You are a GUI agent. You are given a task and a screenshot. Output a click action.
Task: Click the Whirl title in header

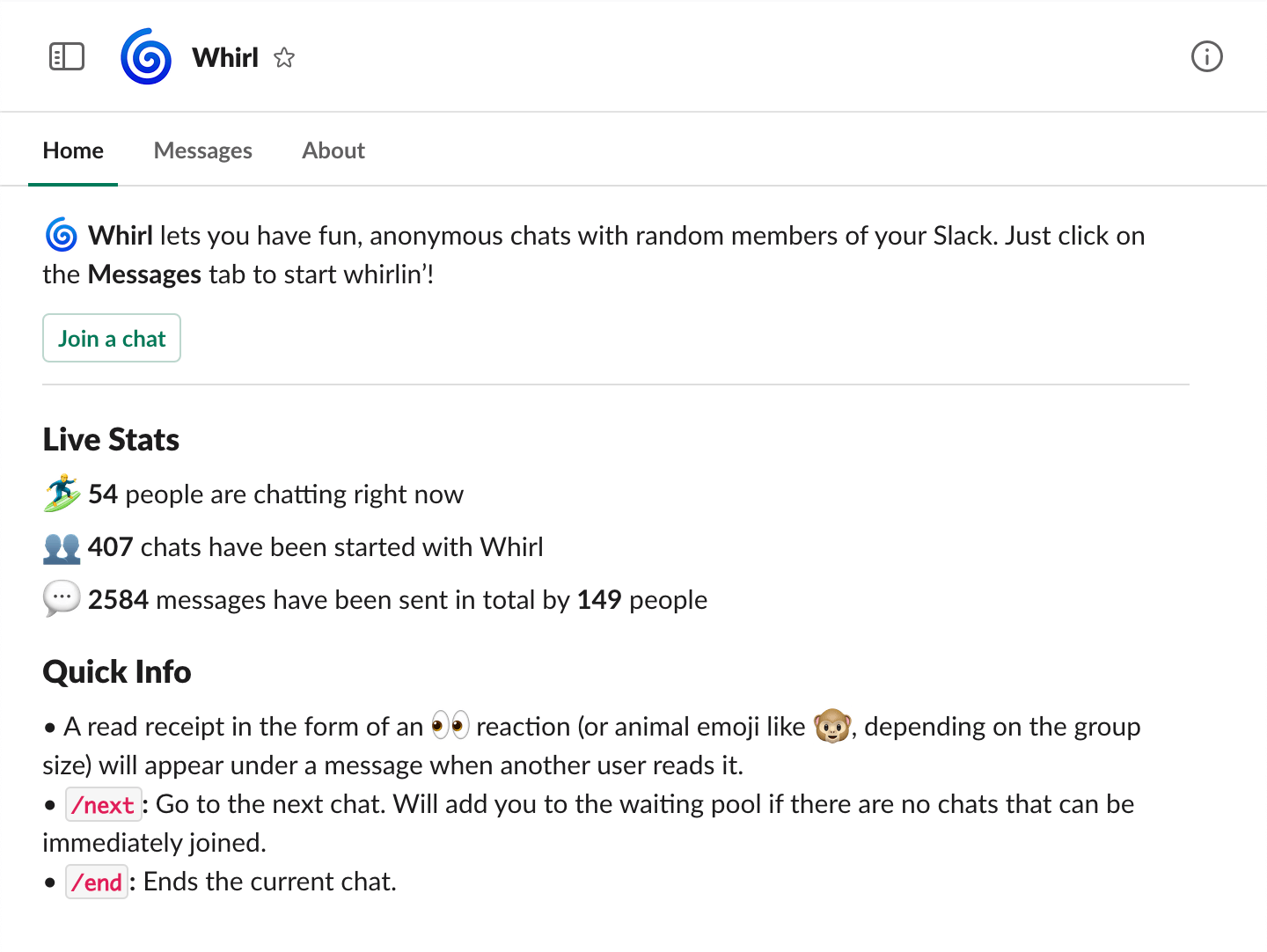point(225,57)
